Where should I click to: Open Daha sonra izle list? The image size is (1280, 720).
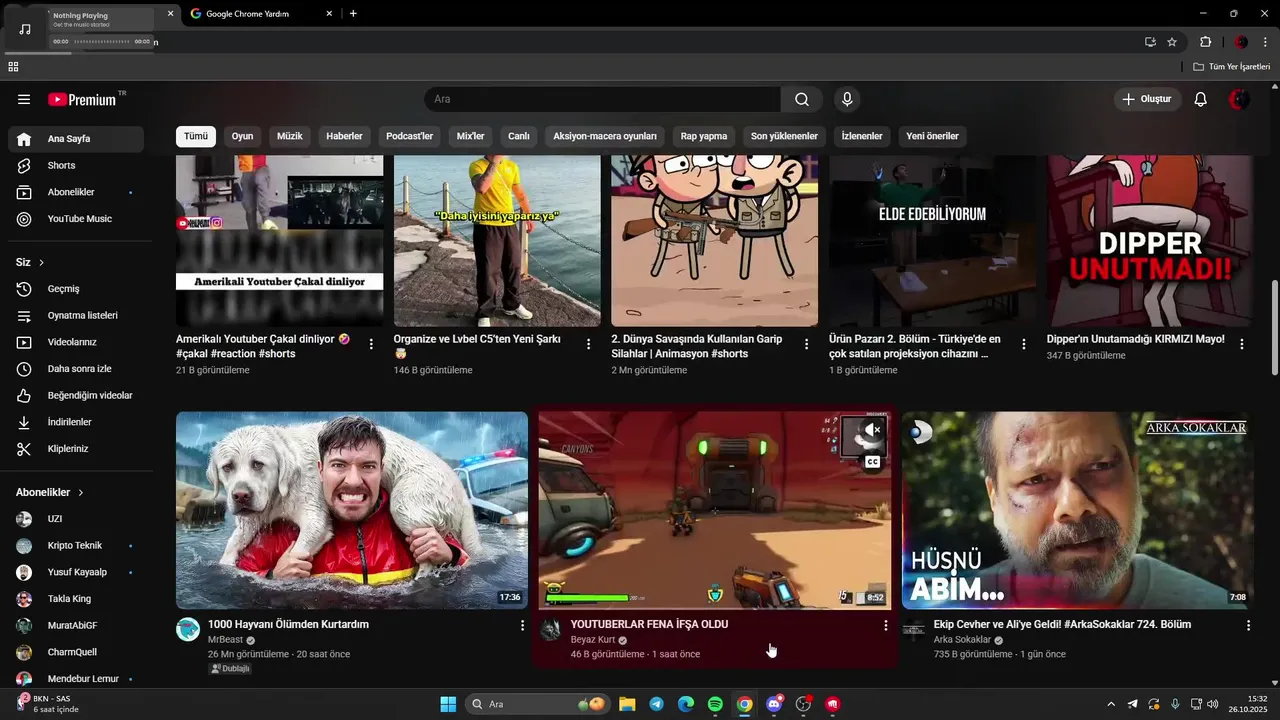[76, 369]
